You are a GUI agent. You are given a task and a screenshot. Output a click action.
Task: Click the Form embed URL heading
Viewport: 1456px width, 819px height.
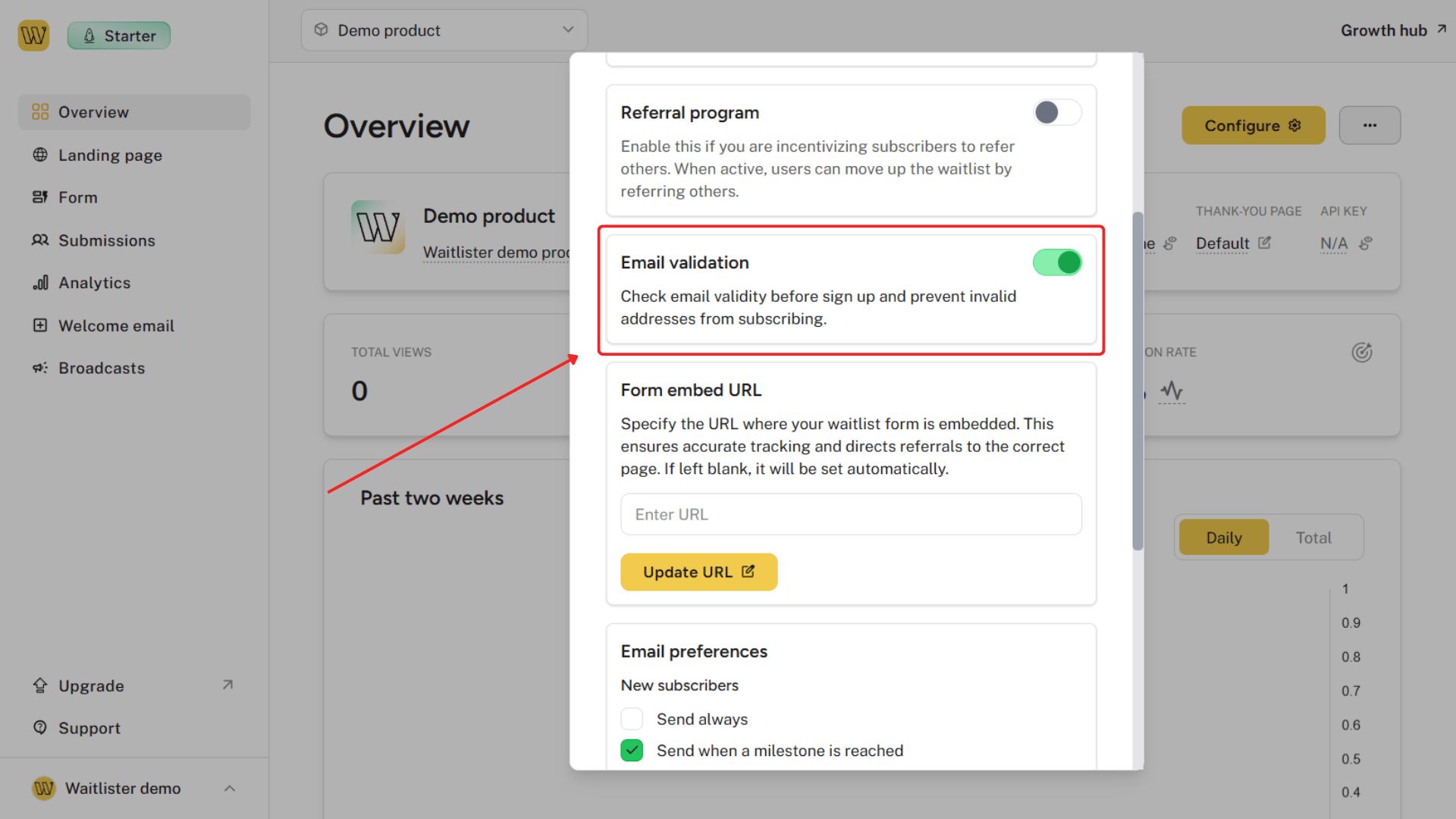pyautogui.click(x=691, y=390)
